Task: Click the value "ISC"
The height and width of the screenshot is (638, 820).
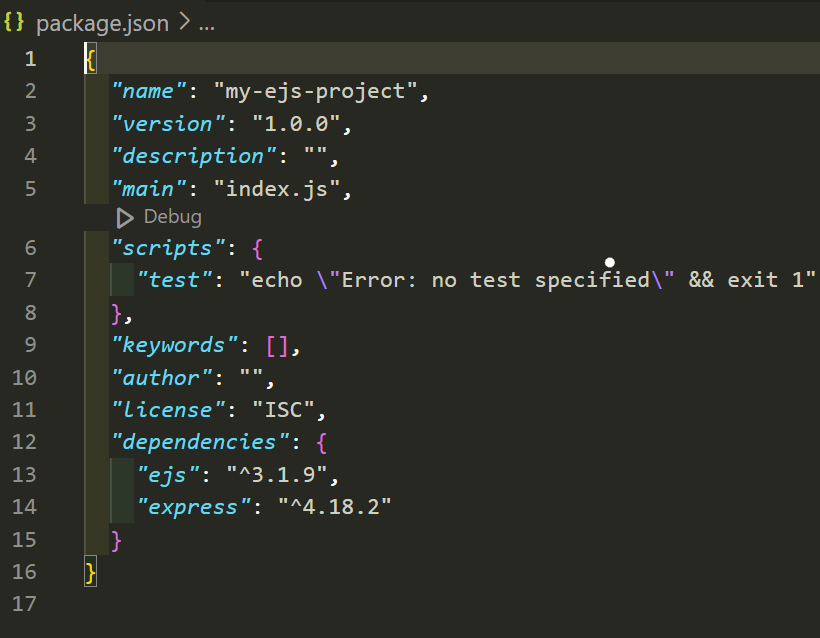Action: 283,410
